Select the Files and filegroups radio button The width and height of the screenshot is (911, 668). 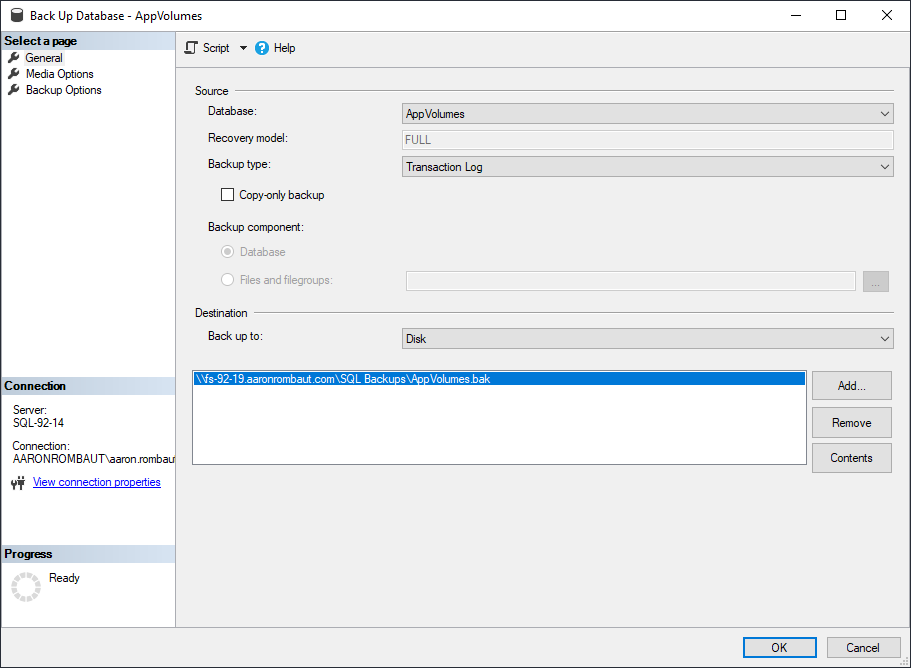(228, 280)
